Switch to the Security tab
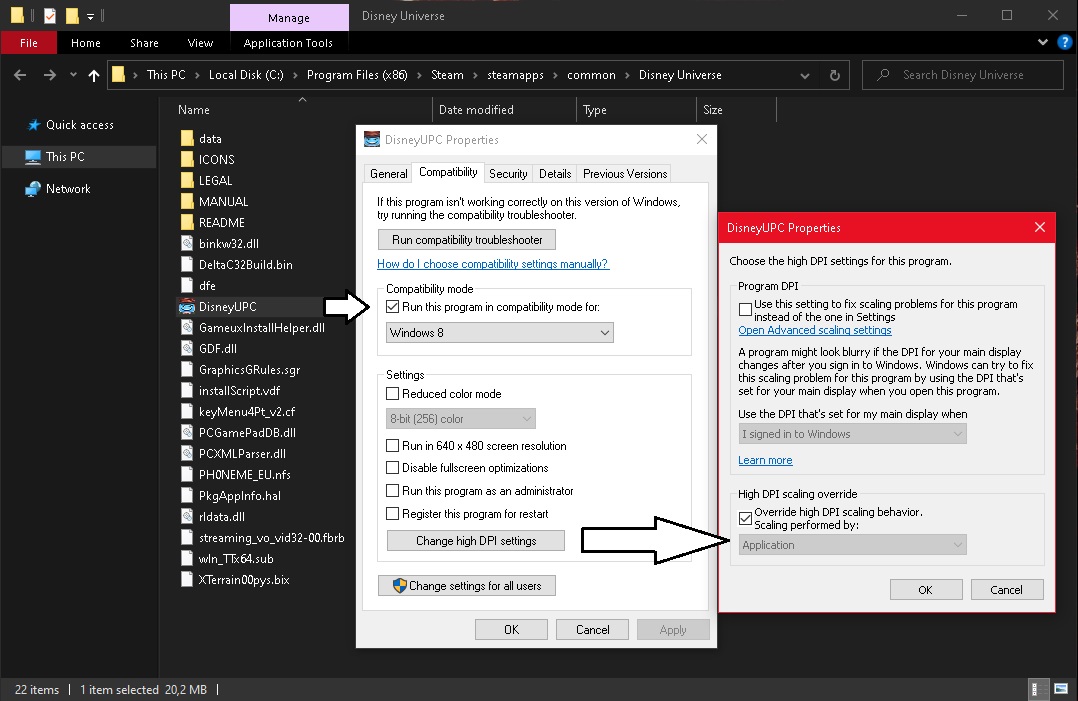The height and width of the screenshot is (701, 1078). coord(508,173)
